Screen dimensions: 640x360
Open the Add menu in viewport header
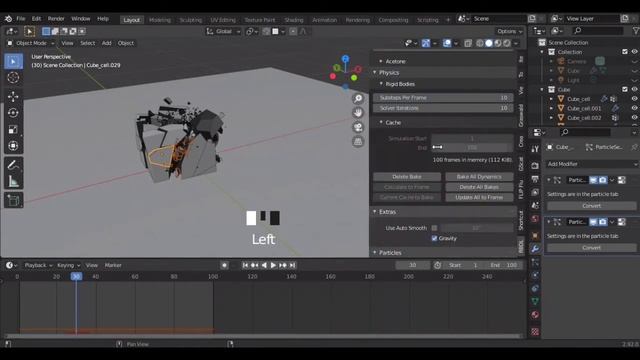click(107, 43)
